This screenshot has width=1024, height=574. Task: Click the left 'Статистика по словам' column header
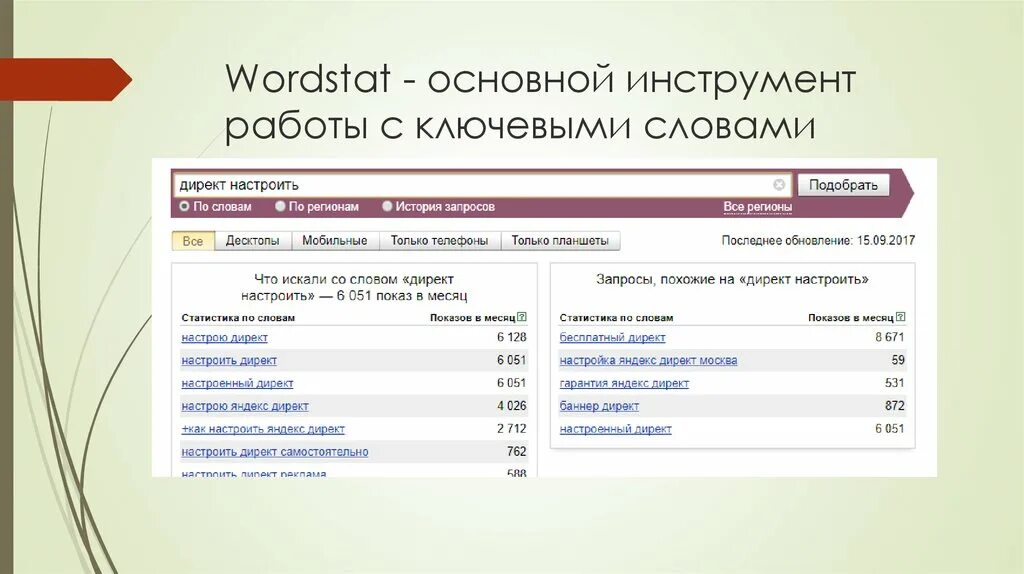[238, 318]
